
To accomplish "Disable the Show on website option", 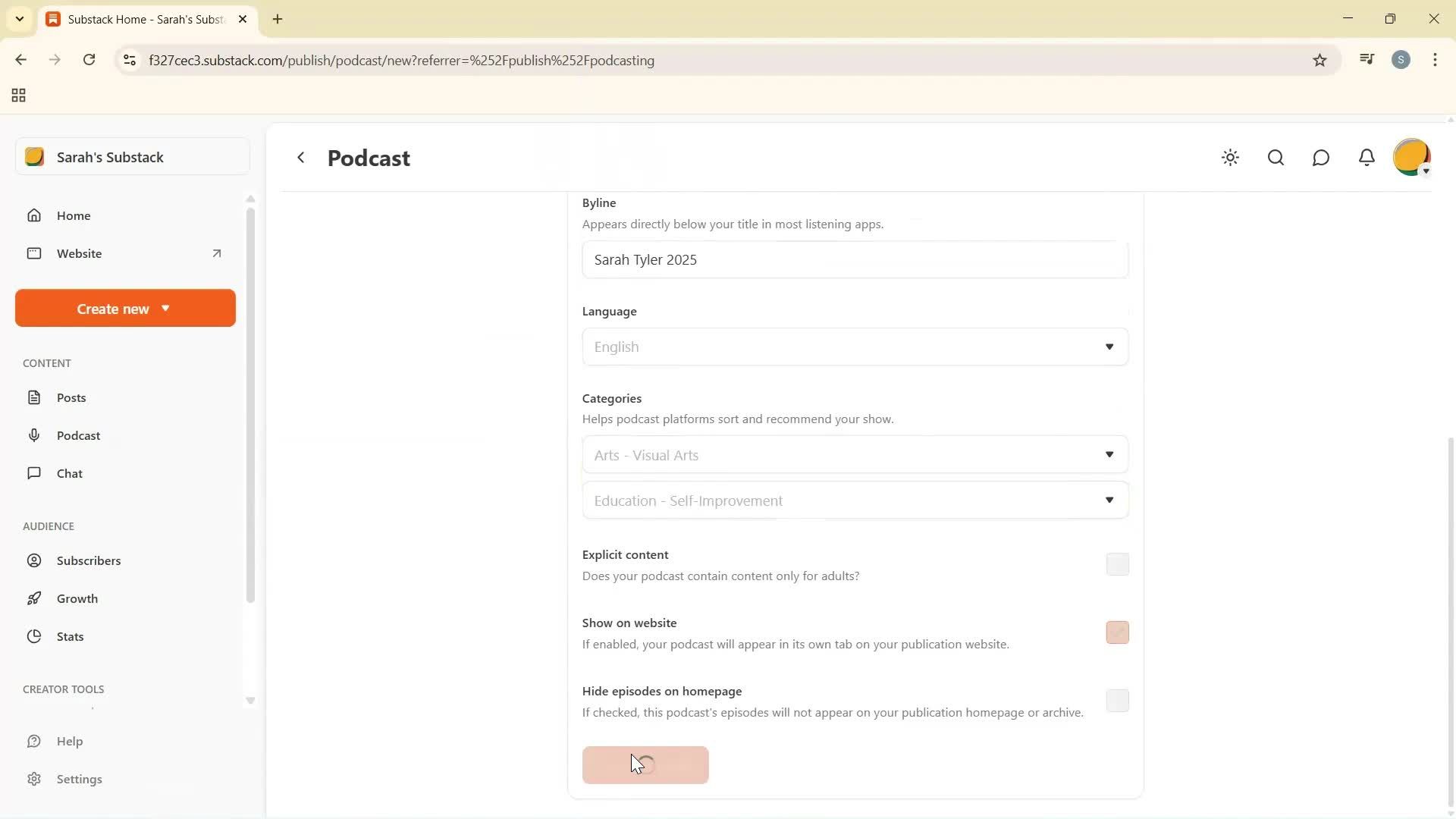I will coord(1116,632).
